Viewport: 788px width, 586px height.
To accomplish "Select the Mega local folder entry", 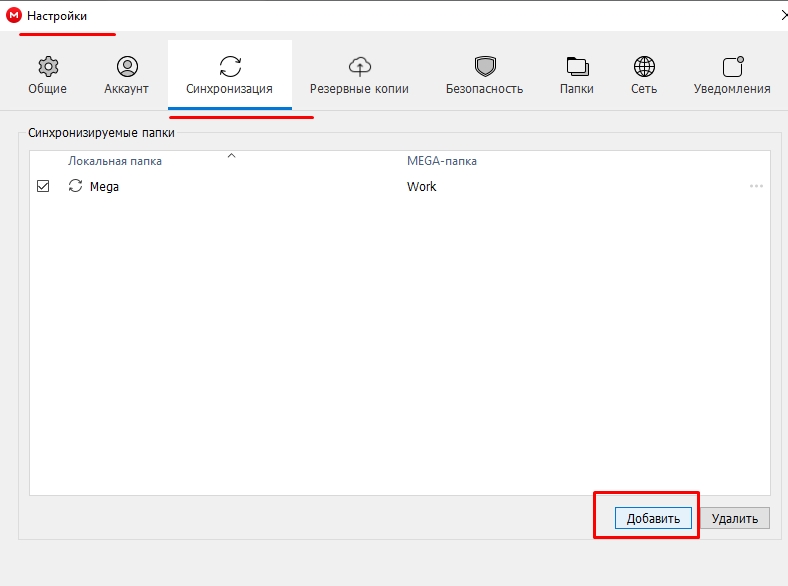I will tap(104, 186).
